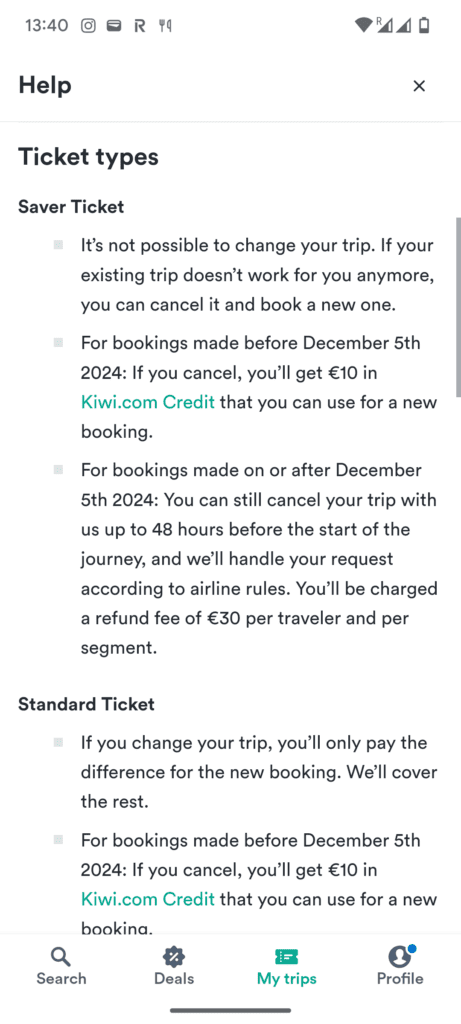Open Kiwi.com Credit link under Standard Ticket

tap(148, 899)
